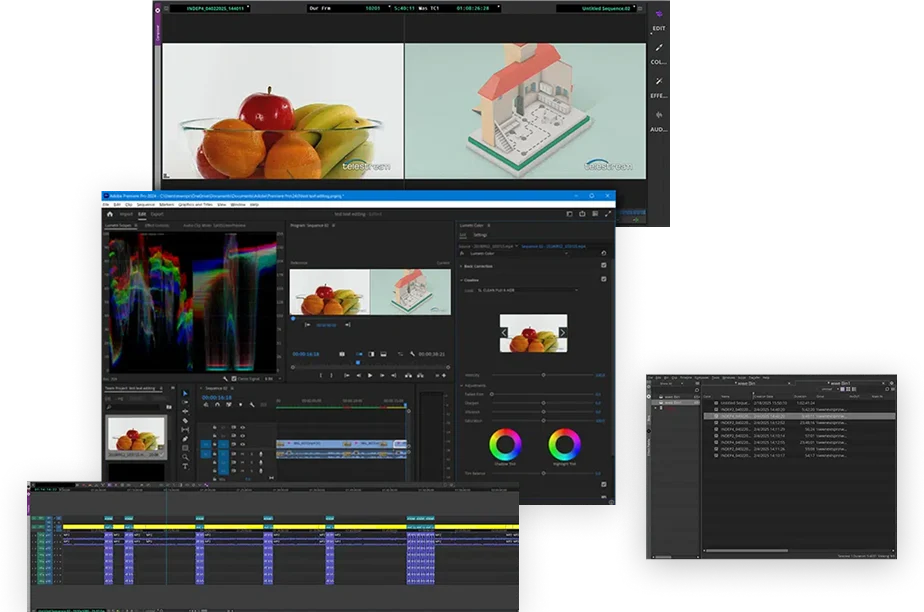Step back one frame in Program monitor

pos(358,375)
